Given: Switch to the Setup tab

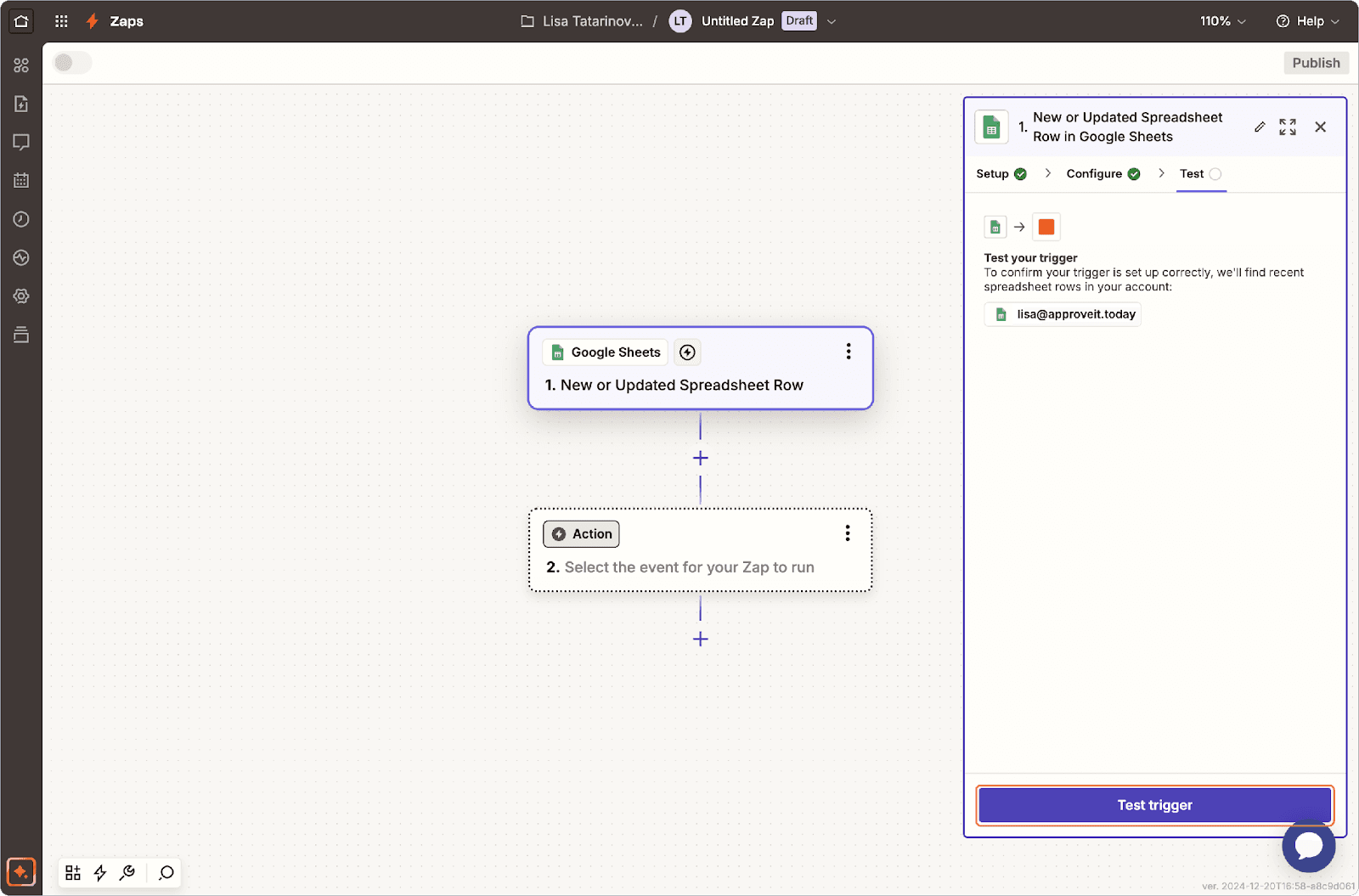Looking at the screenshot, I should pos(1001,174).
